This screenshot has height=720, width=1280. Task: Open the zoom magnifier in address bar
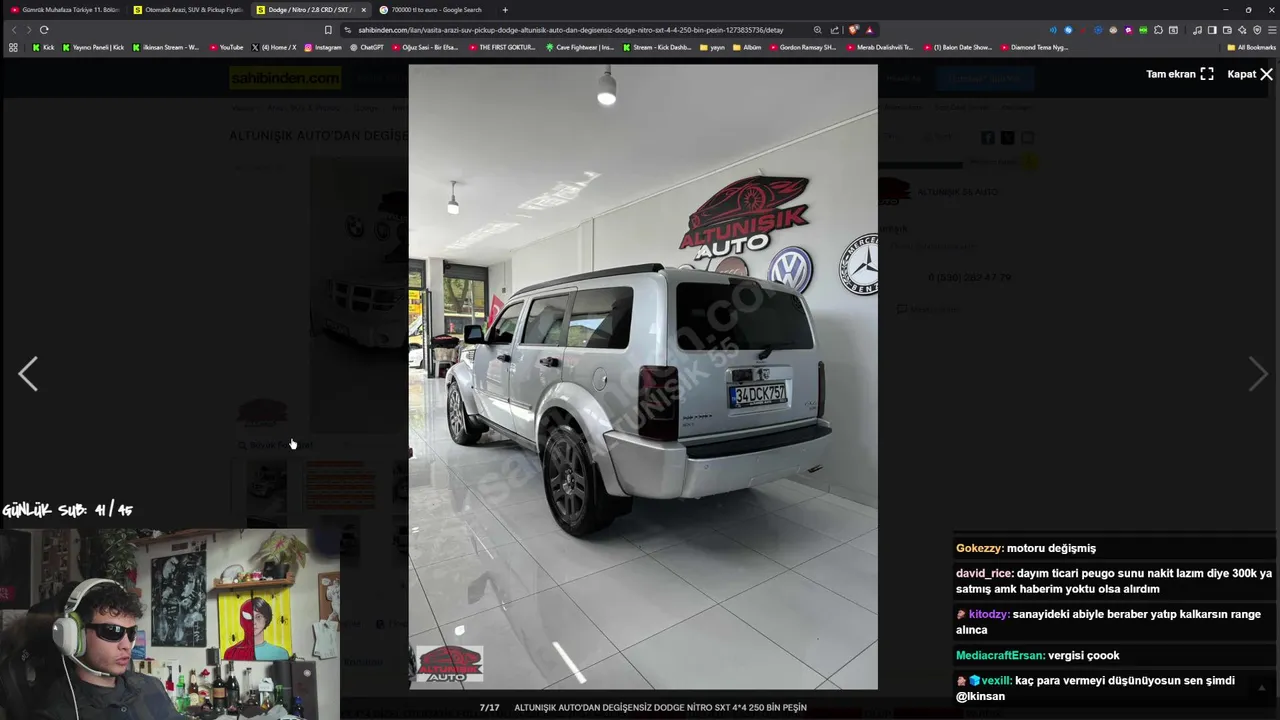click(x=818, y=30)
